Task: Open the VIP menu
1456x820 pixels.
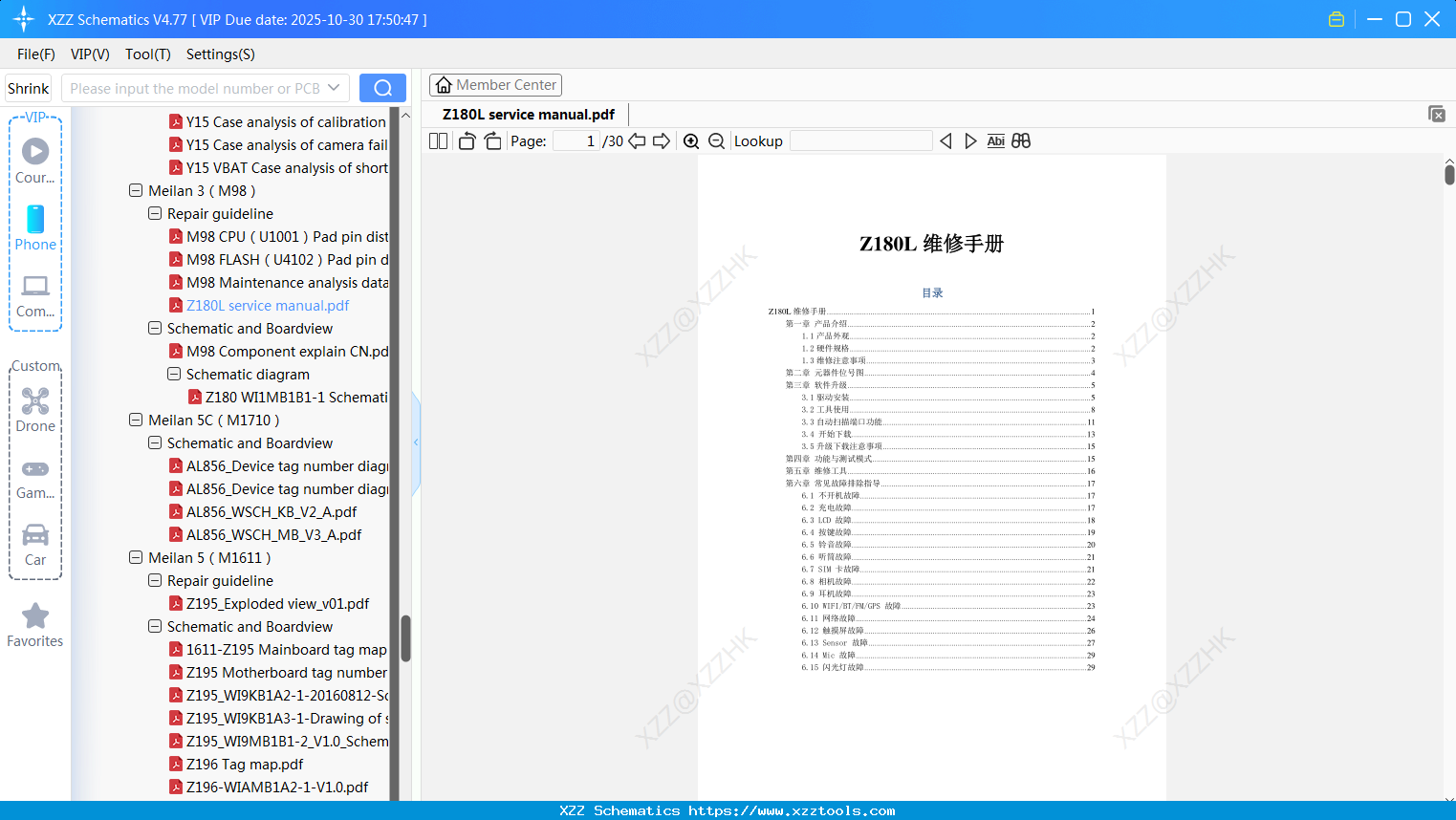Action: point(89,54)
